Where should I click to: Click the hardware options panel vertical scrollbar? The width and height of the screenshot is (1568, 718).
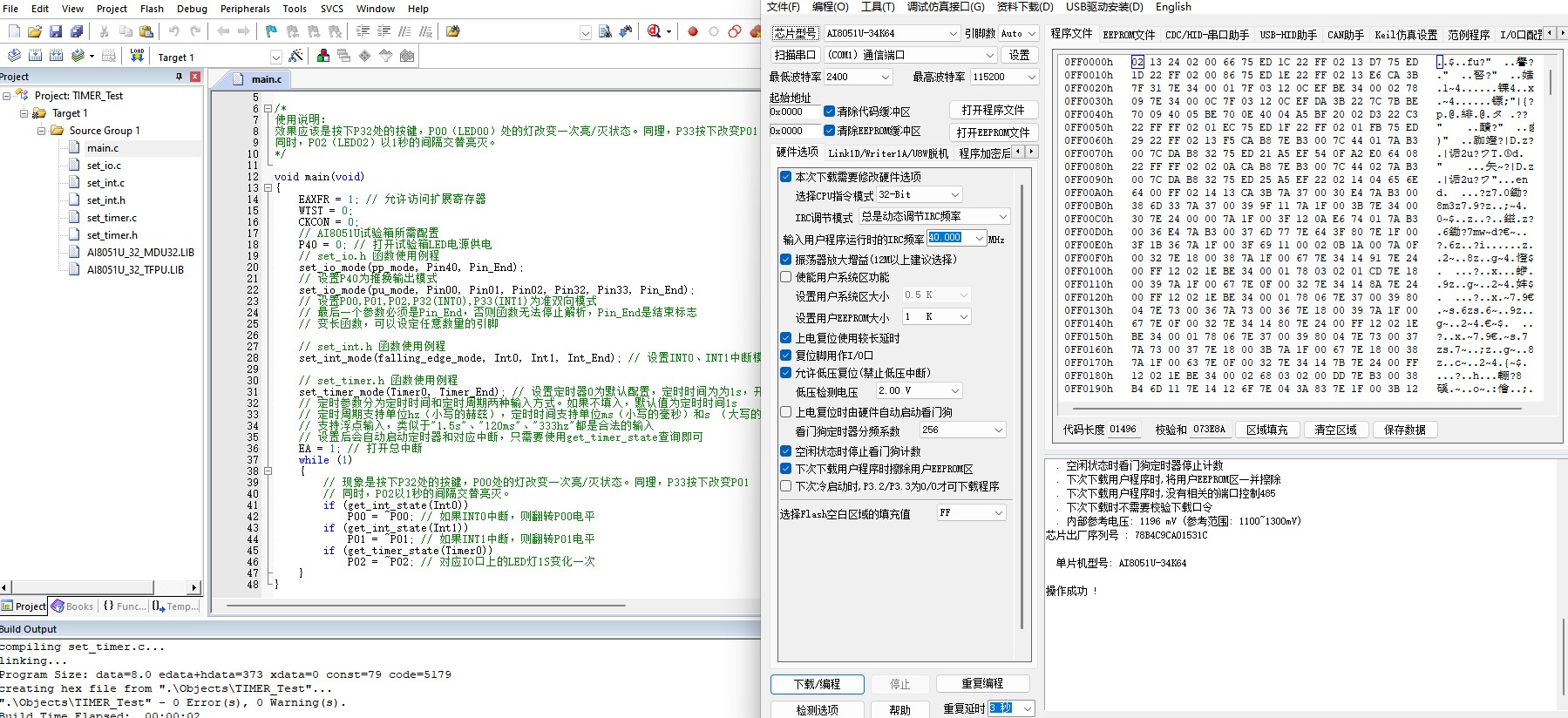(x=1022, y=405)
